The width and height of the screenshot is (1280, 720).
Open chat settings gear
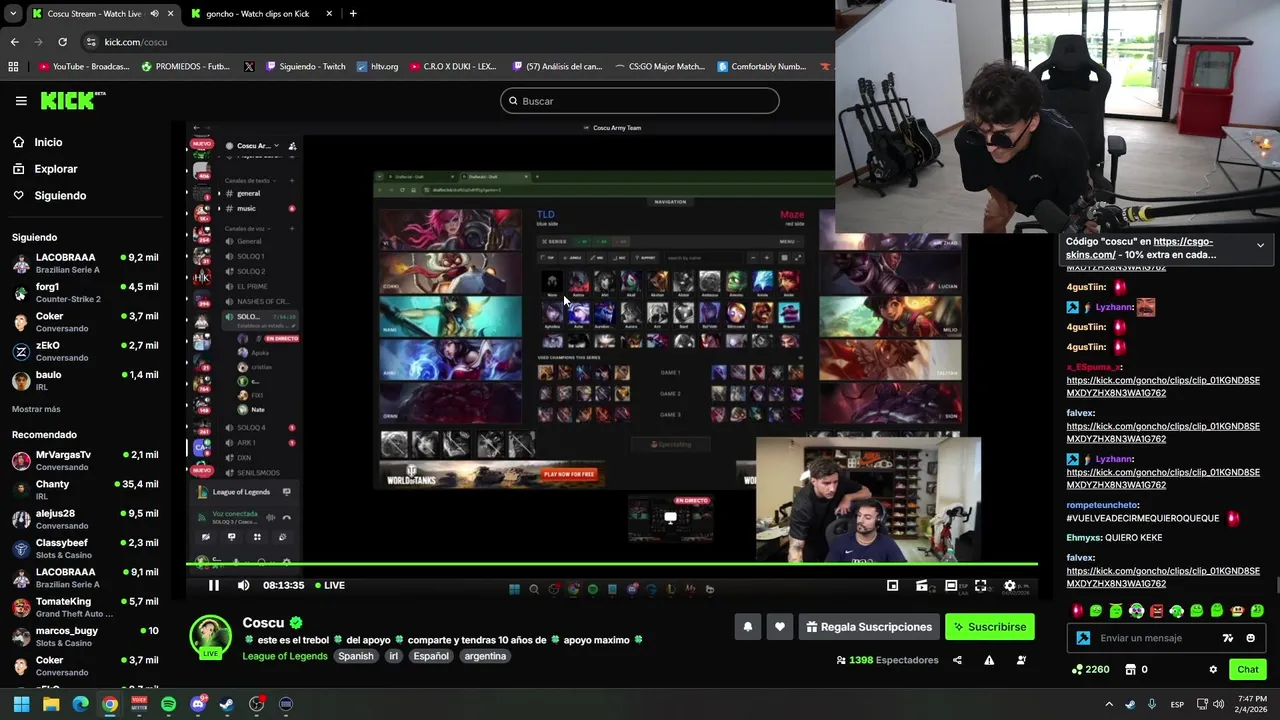point(1213,669)
